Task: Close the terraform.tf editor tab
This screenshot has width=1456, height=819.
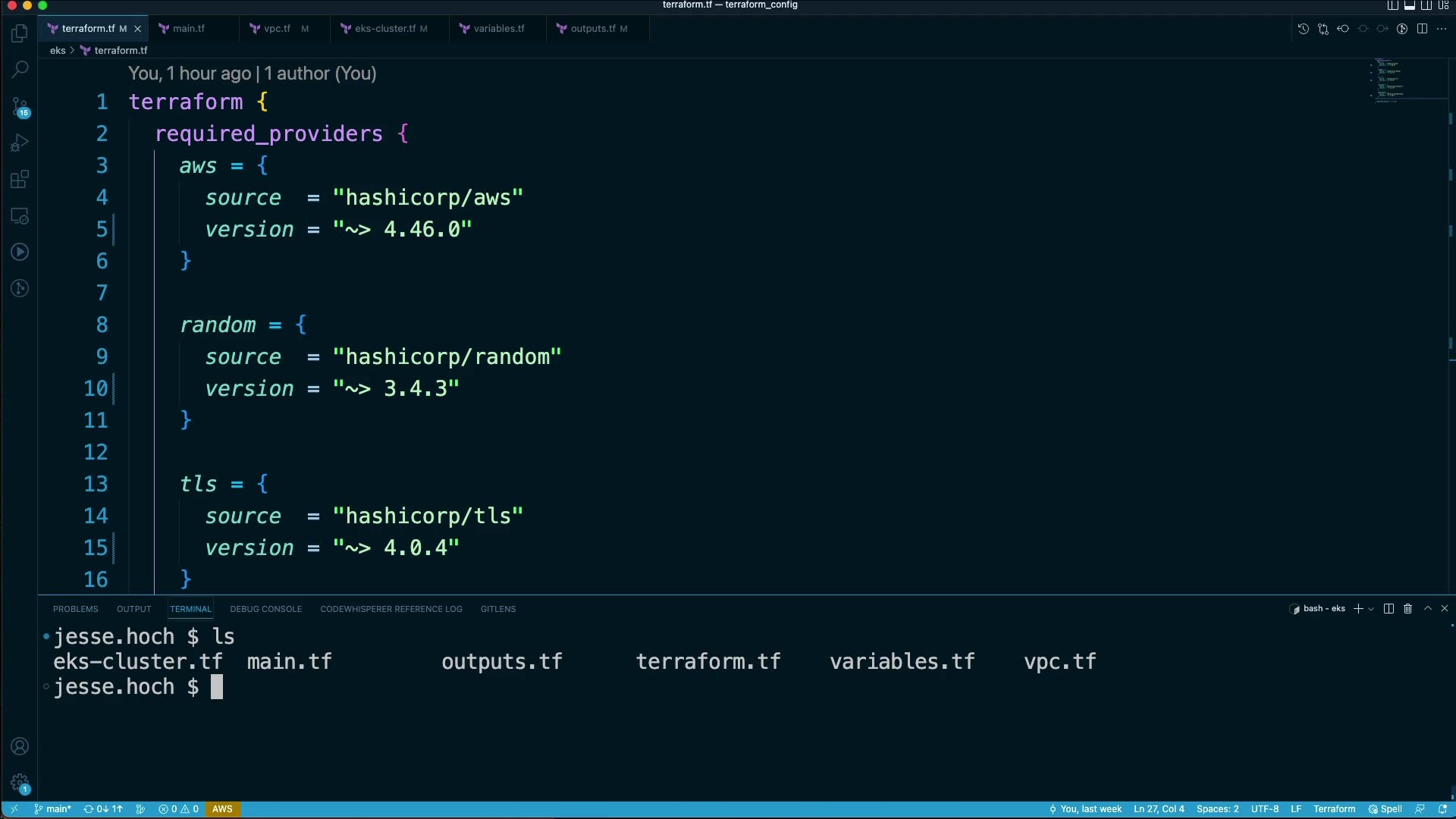Action: click(x=137, y=29)
